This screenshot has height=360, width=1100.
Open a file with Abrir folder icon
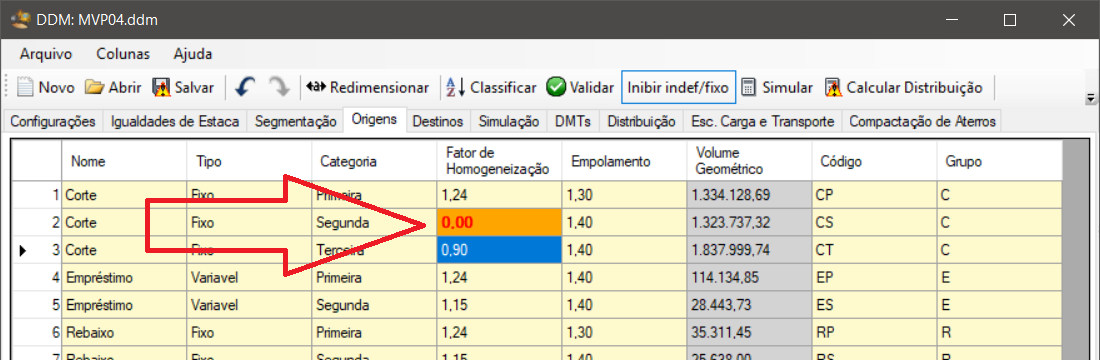(x=94, y=88)
